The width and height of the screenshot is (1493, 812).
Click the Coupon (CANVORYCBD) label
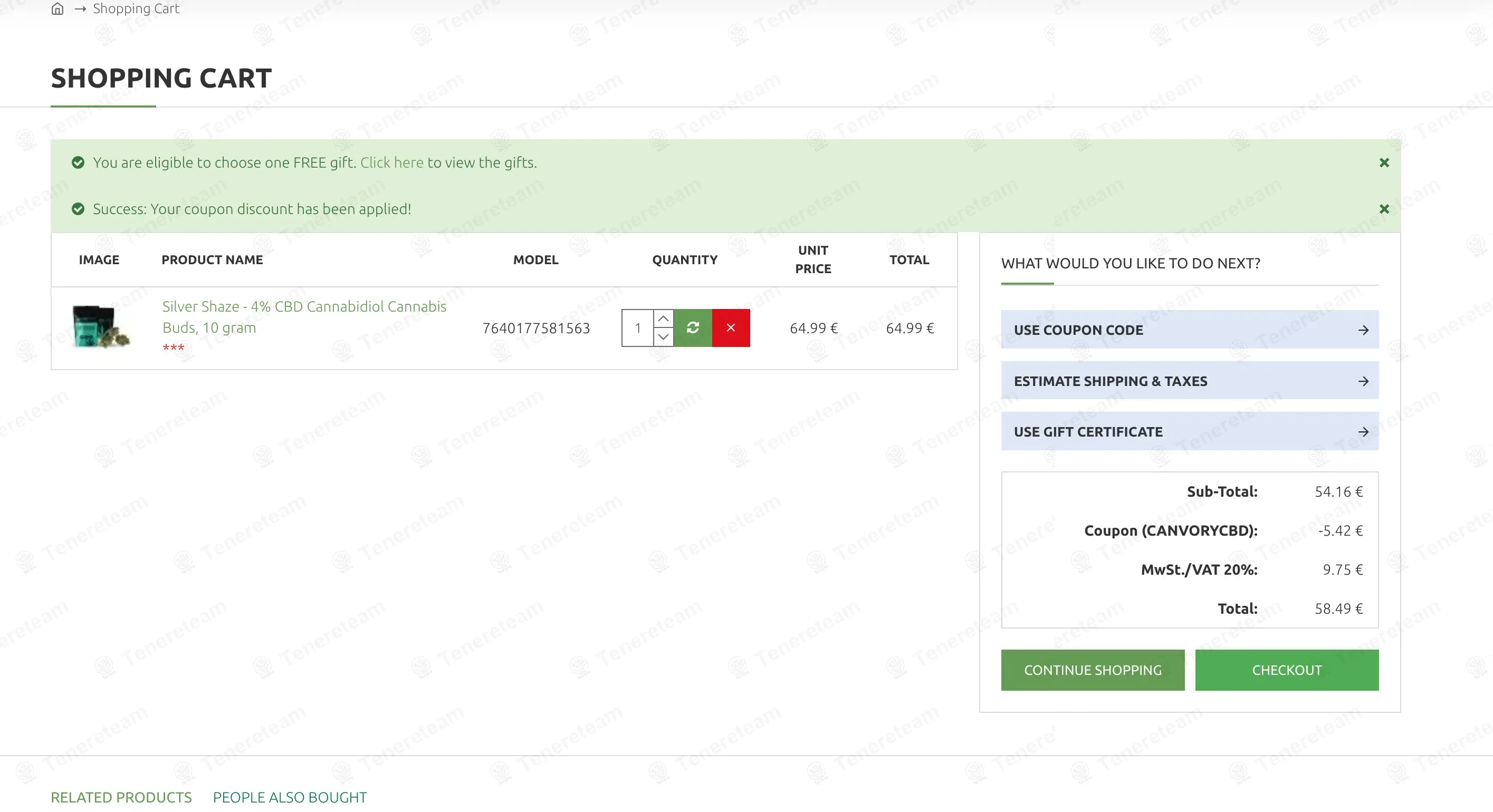point(1171,530)
